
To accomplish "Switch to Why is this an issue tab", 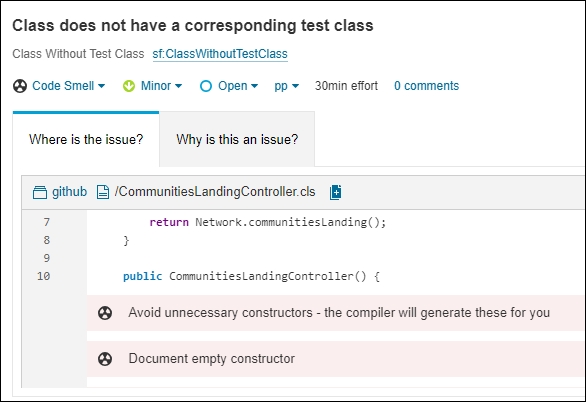I will (x=237, y=139).
